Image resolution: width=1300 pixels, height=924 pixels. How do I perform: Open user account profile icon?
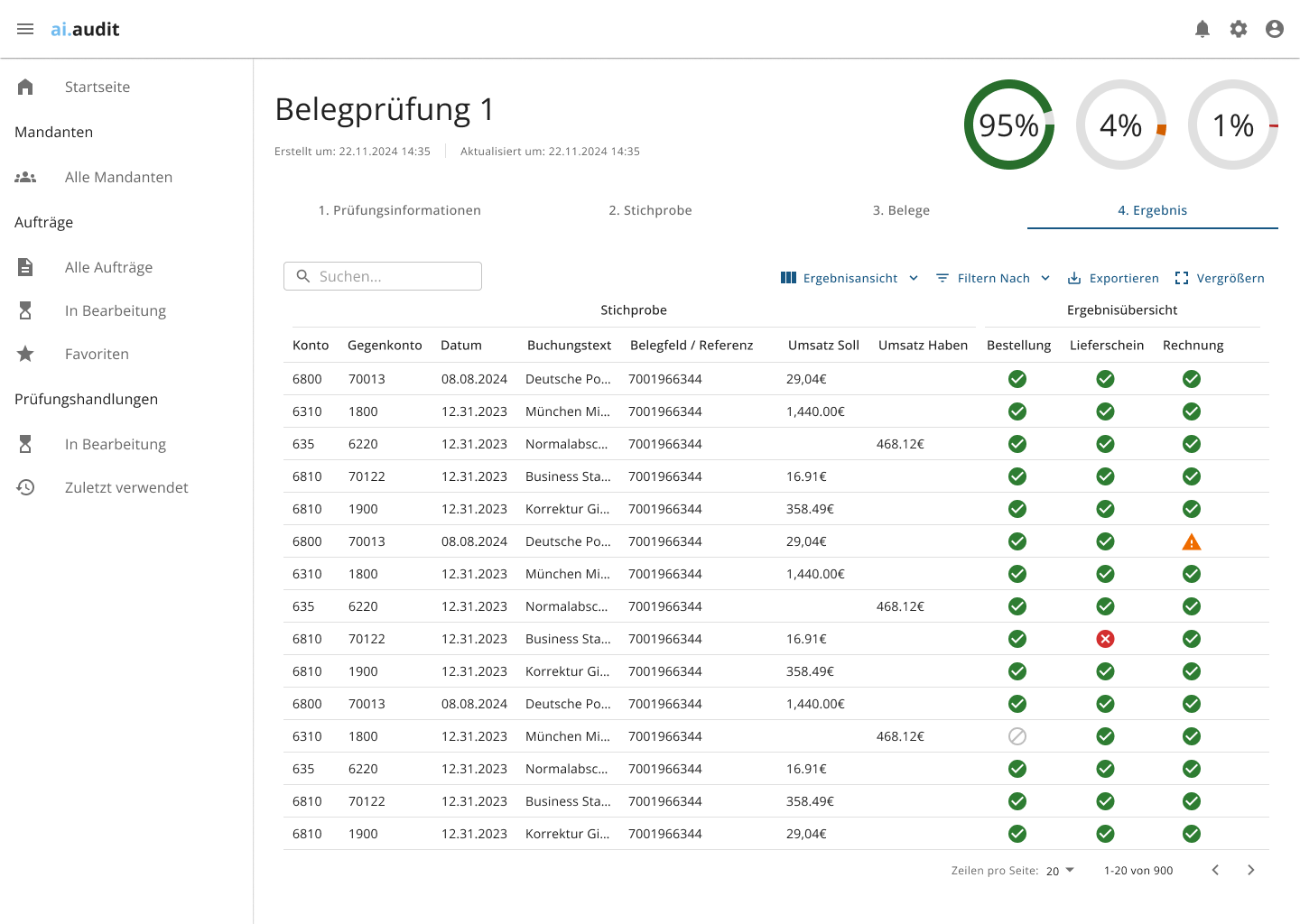pyautogui.click(x=1275, y=29)
